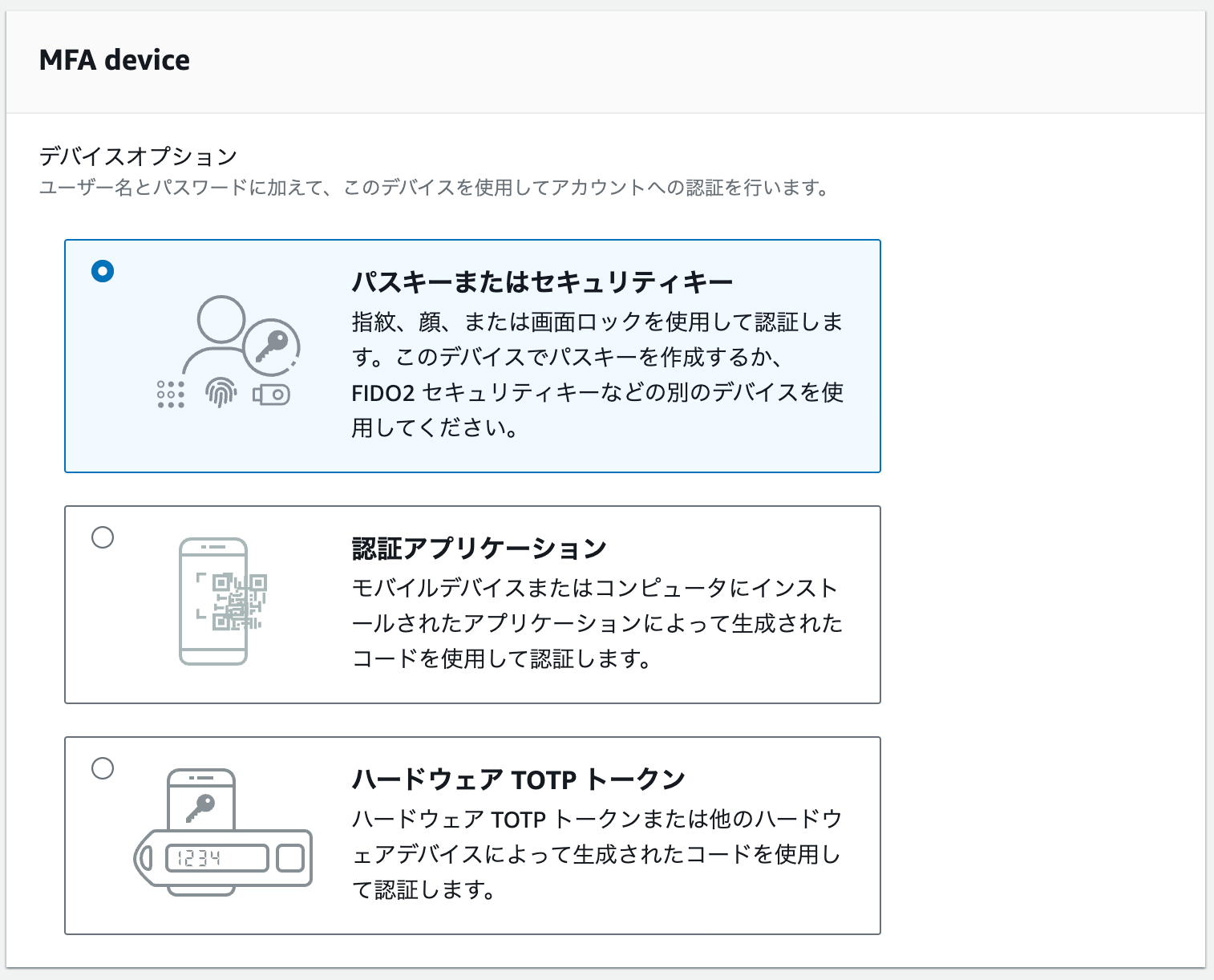Click the 認証アプリケーション heading
The image size is (1214, 980).
point(478,546)
